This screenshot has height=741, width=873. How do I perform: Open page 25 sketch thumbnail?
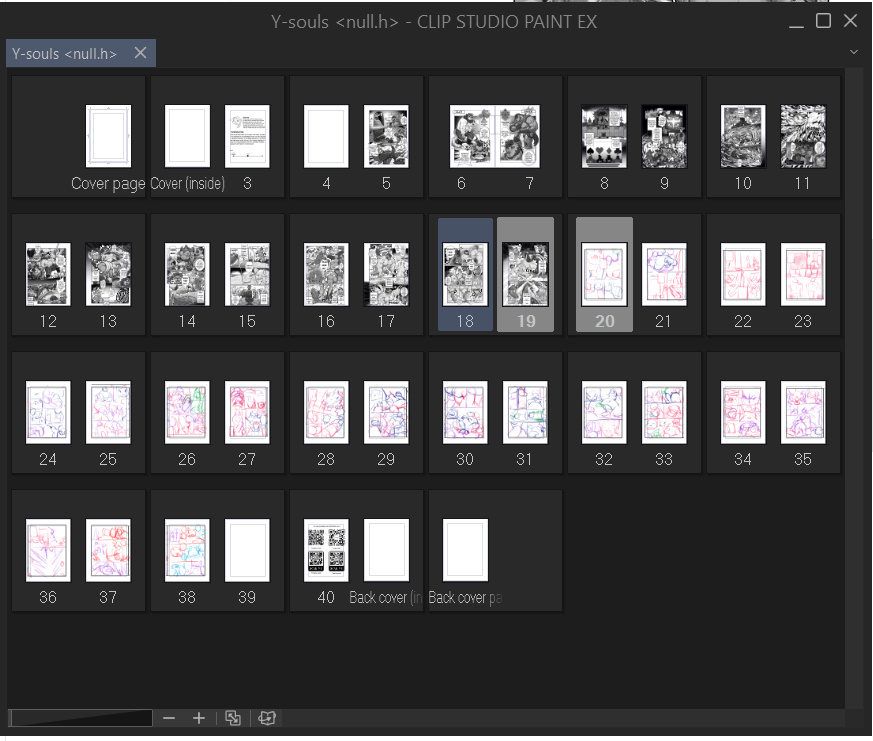[108, 413]
